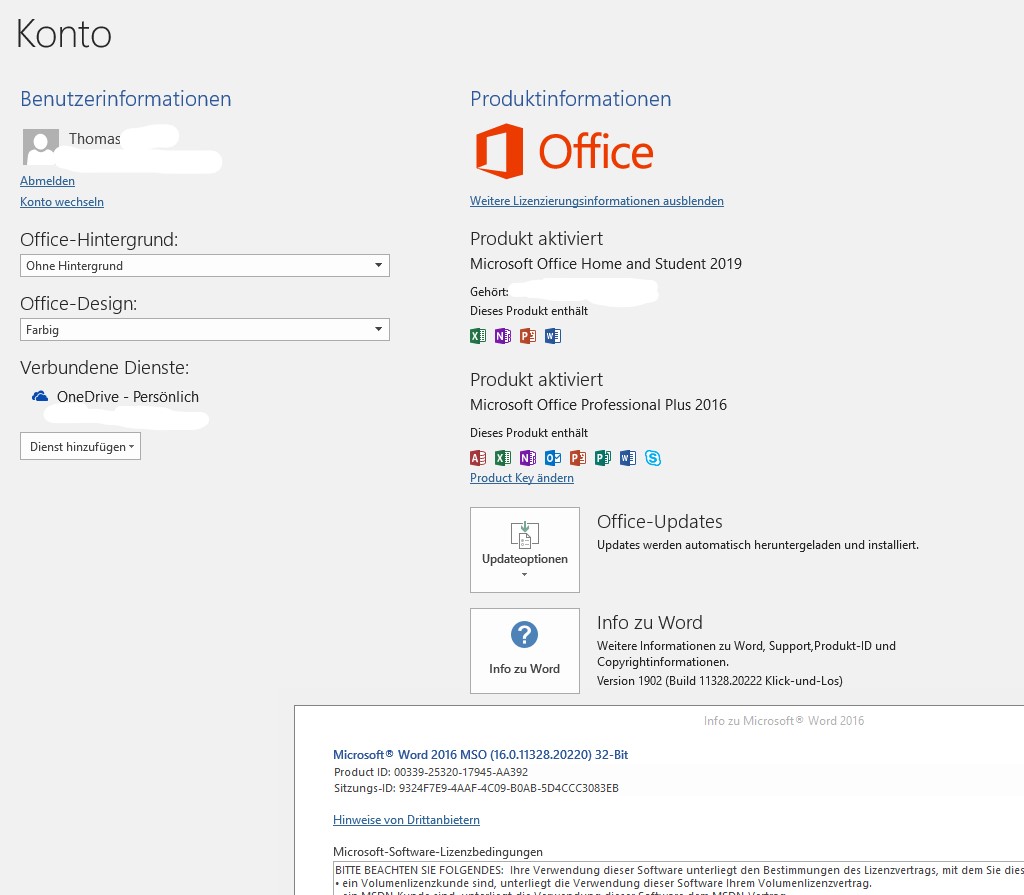The image size is (1024, 895).
Task: Click the Publisher icon under Professional Plus 2016
Action: (603, 458)
